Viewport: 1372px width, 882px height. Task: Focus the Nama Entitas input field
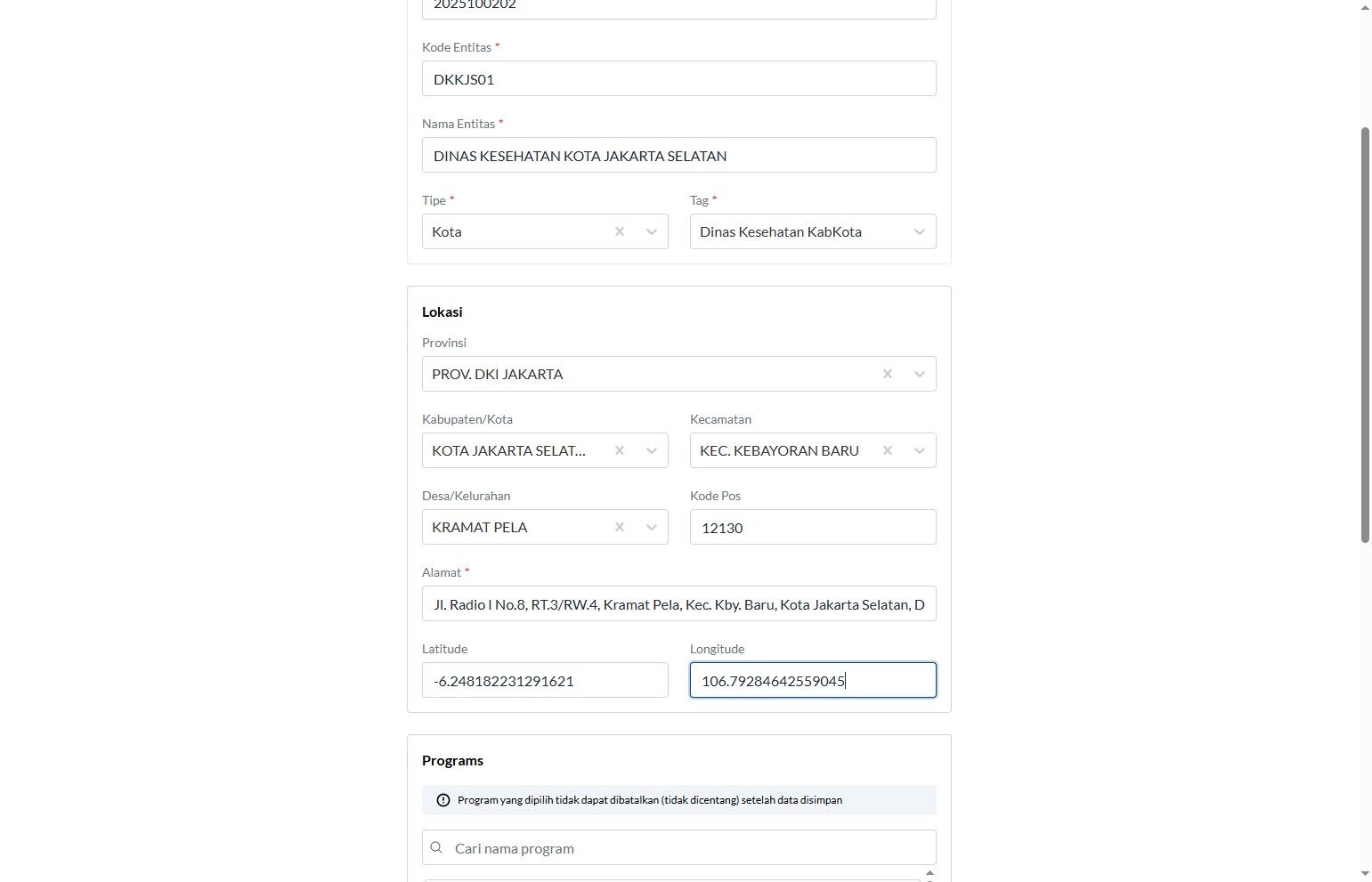tap(679, 155)
